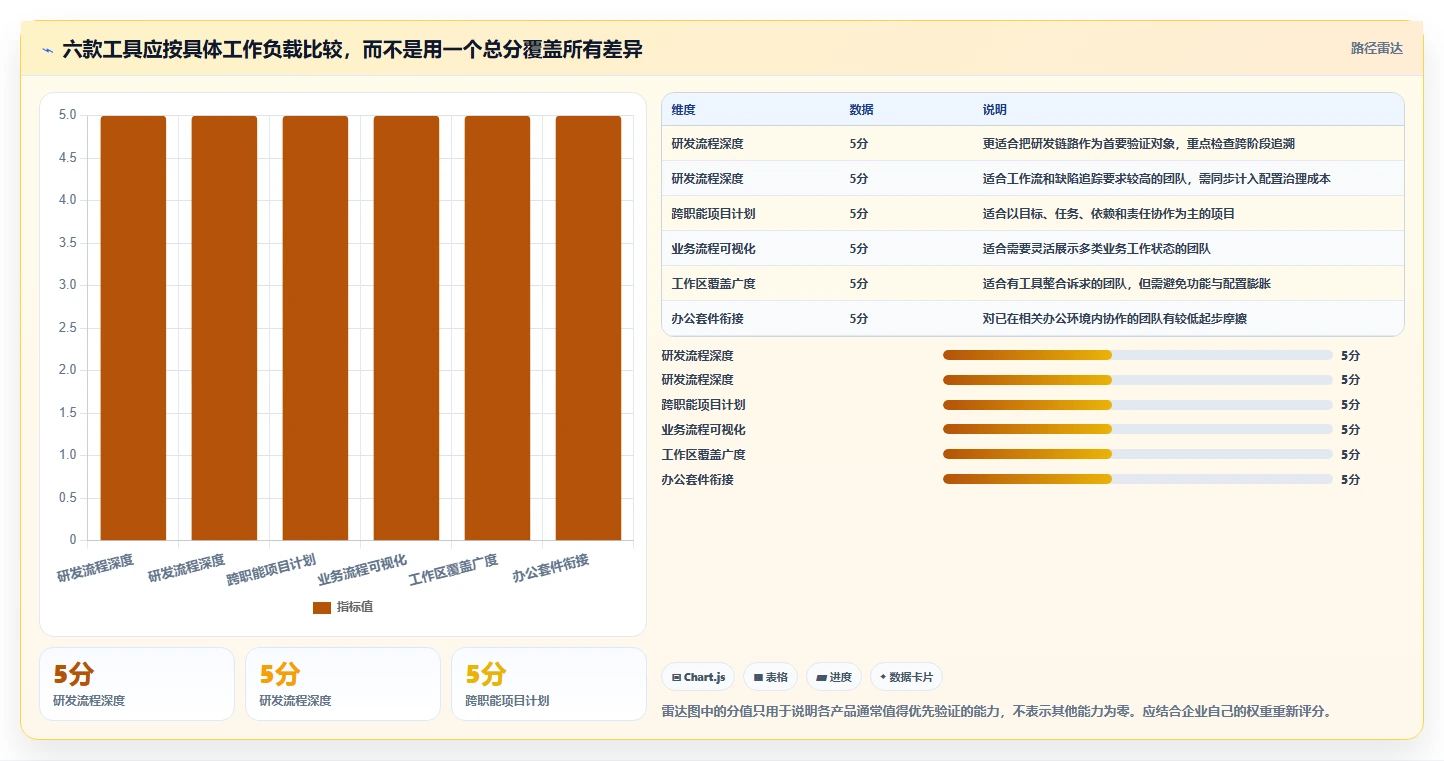Click the Chart.js tag icon

[677, 678]
